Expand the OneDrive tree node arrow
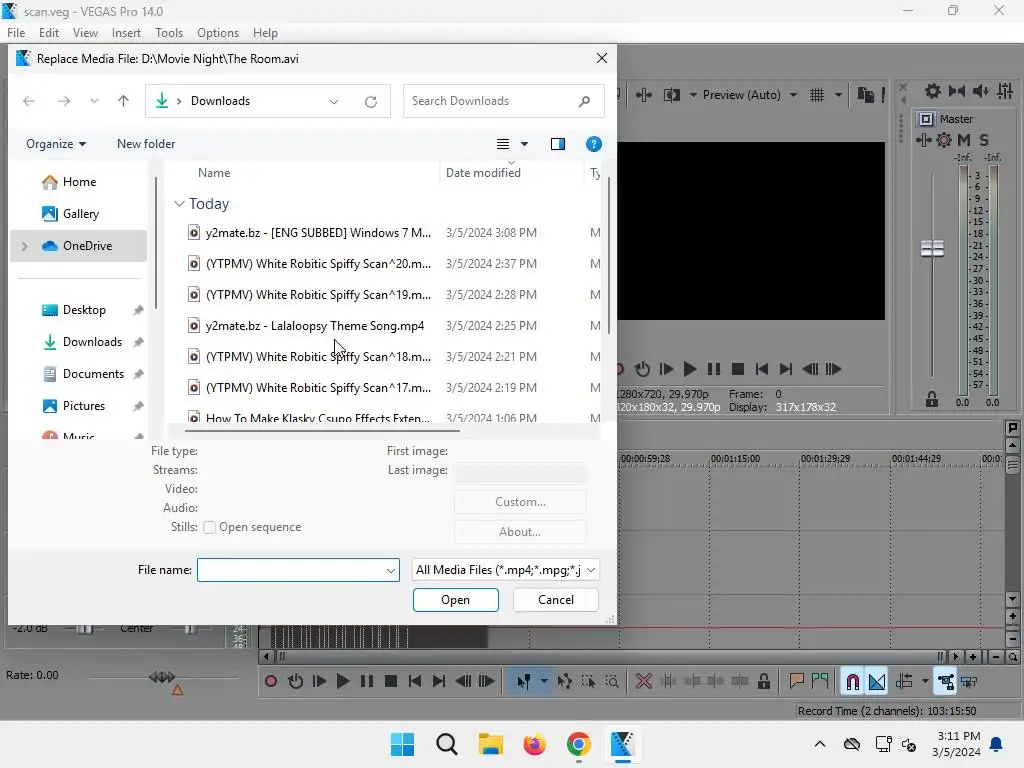Screen dimensions: 1024x768 [x=25, y=246]
